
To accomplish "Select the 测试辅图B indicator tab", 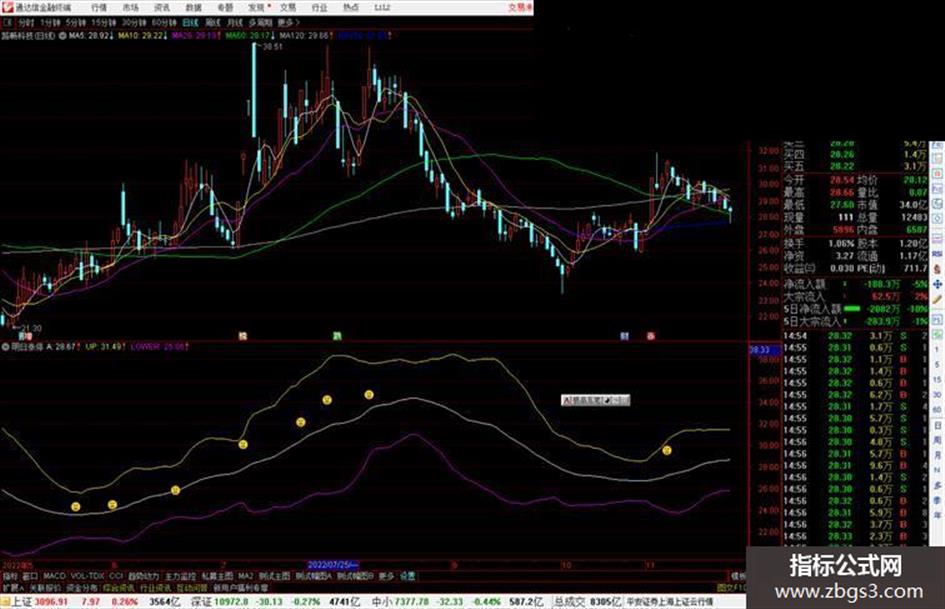I will (x=355, y=576).
